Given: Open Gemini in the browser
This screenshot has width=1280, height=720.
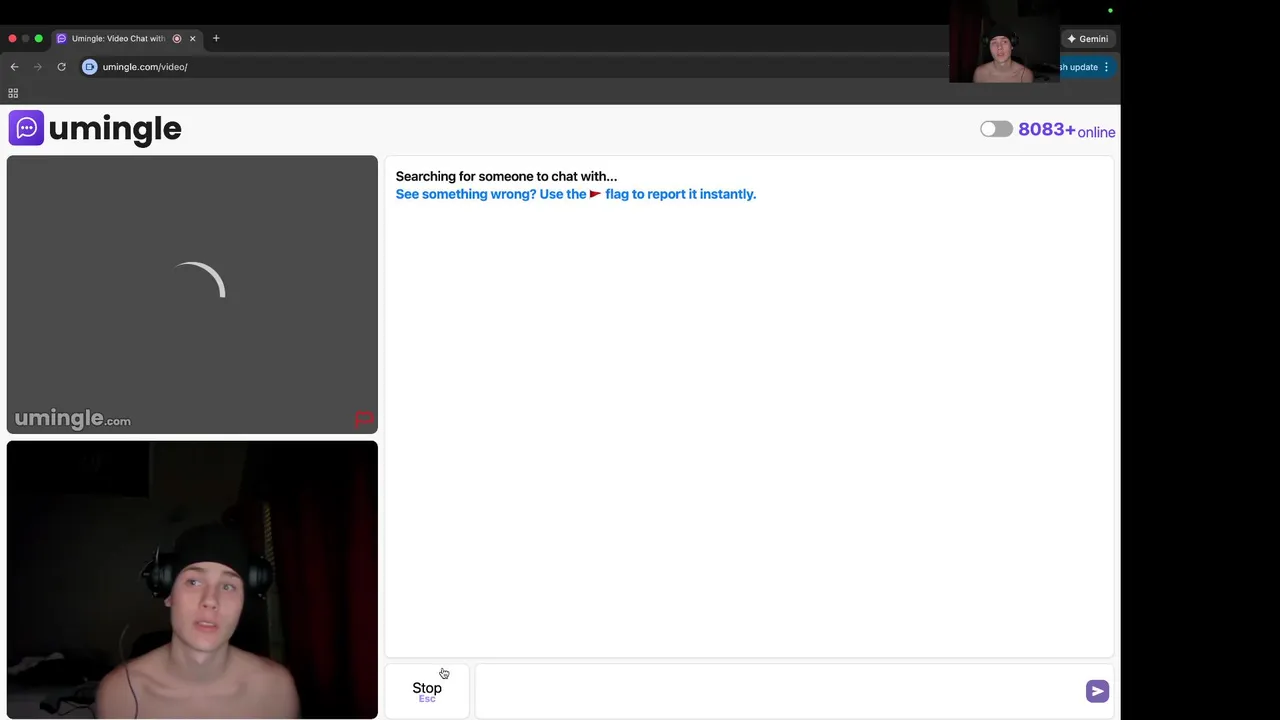Looking at the screenshot, I should point(1087,39).
